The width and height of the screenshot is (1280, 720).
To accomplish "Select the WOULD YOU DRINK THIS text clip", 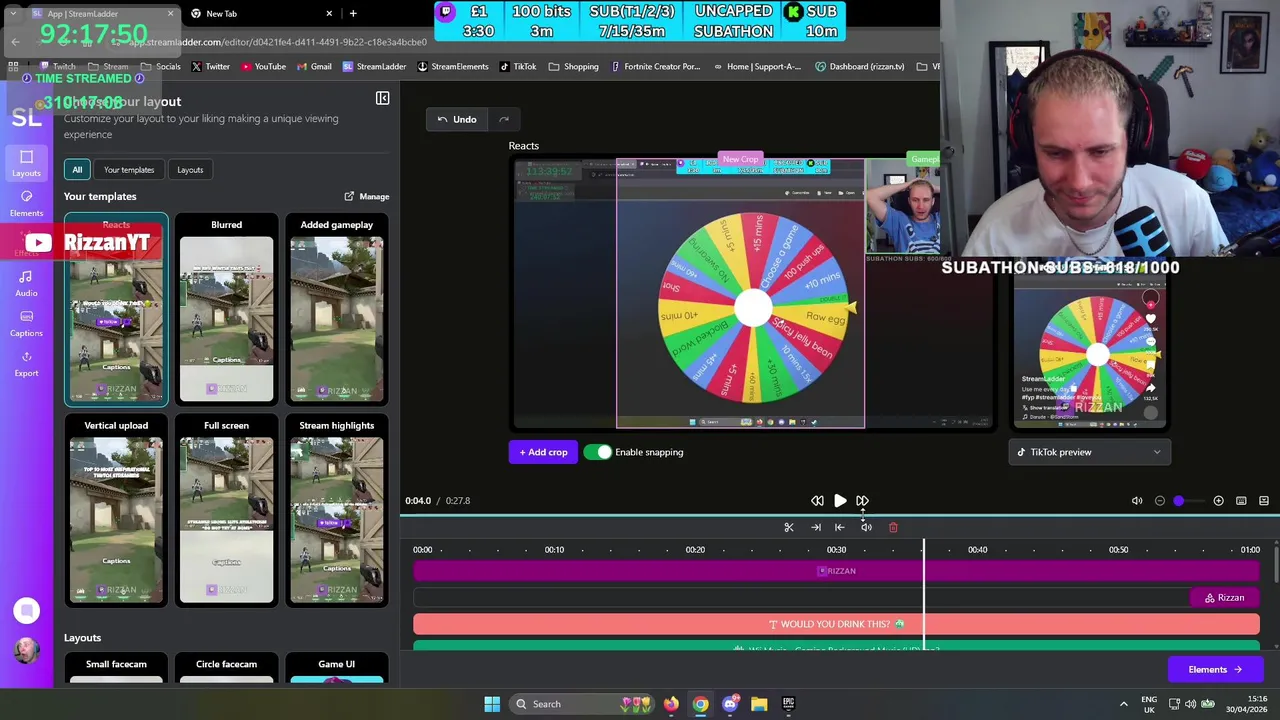I will pyautogui.click(x=836, y=624).
